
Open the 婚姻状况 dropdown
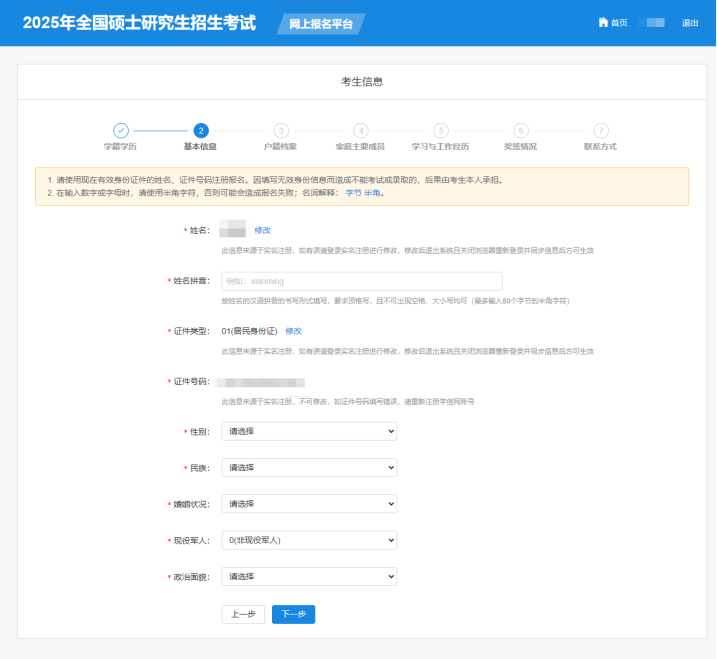pyautogui.click(x=309, y=503)
